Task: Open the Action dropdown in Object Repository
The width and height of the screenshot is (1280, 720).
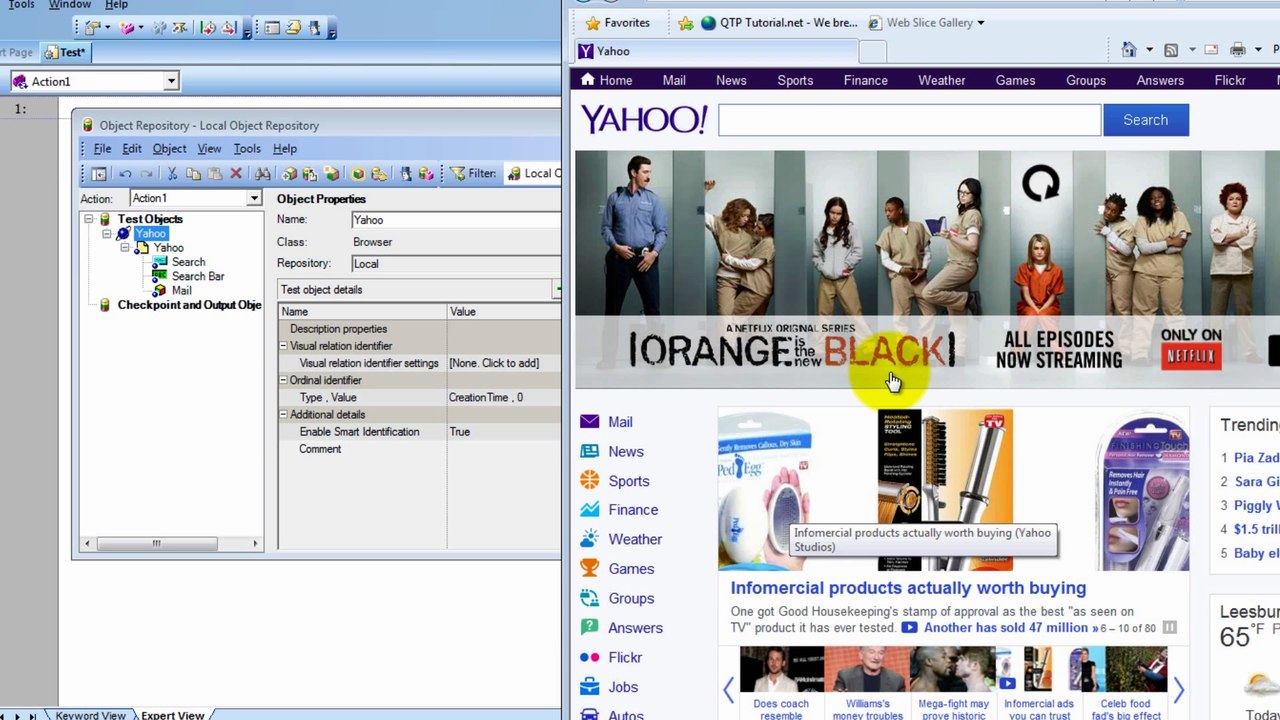Action: 254,198
